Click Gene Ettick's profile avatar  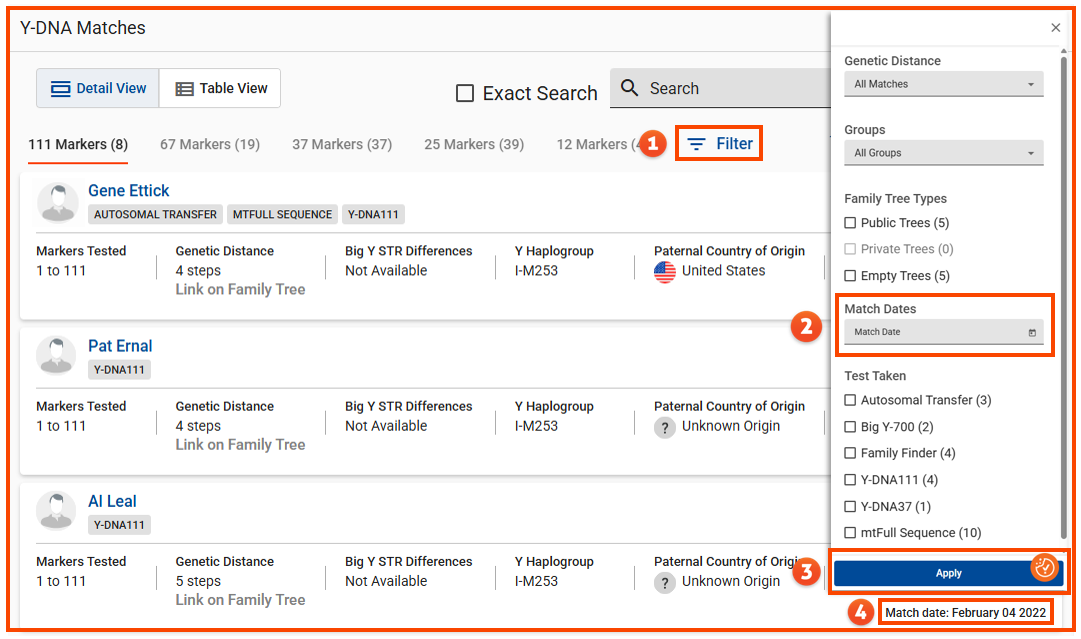(x=57, y=202)
